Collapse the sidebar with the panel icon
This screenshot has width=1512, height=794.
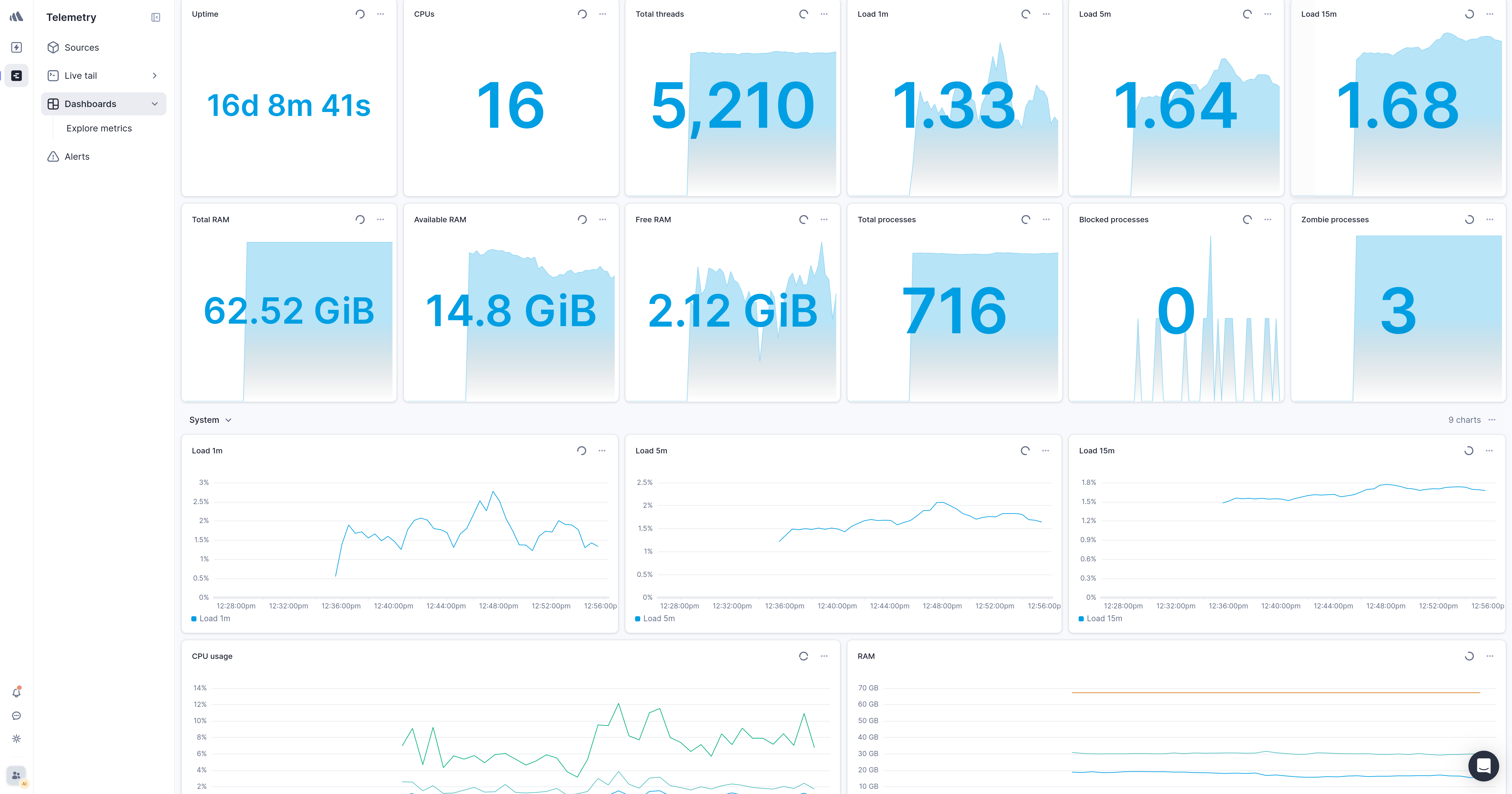156,17
